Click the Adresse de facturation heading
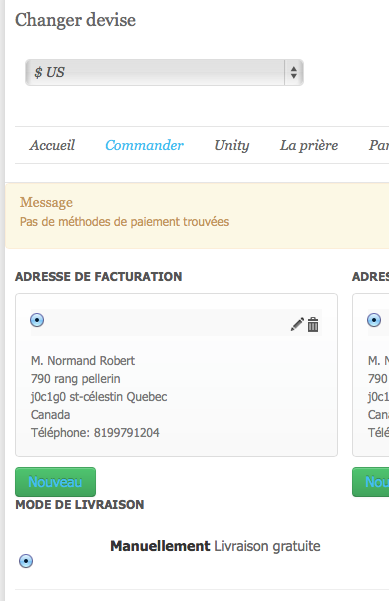This screenshot has height=601, width=389. pos(98,277)
